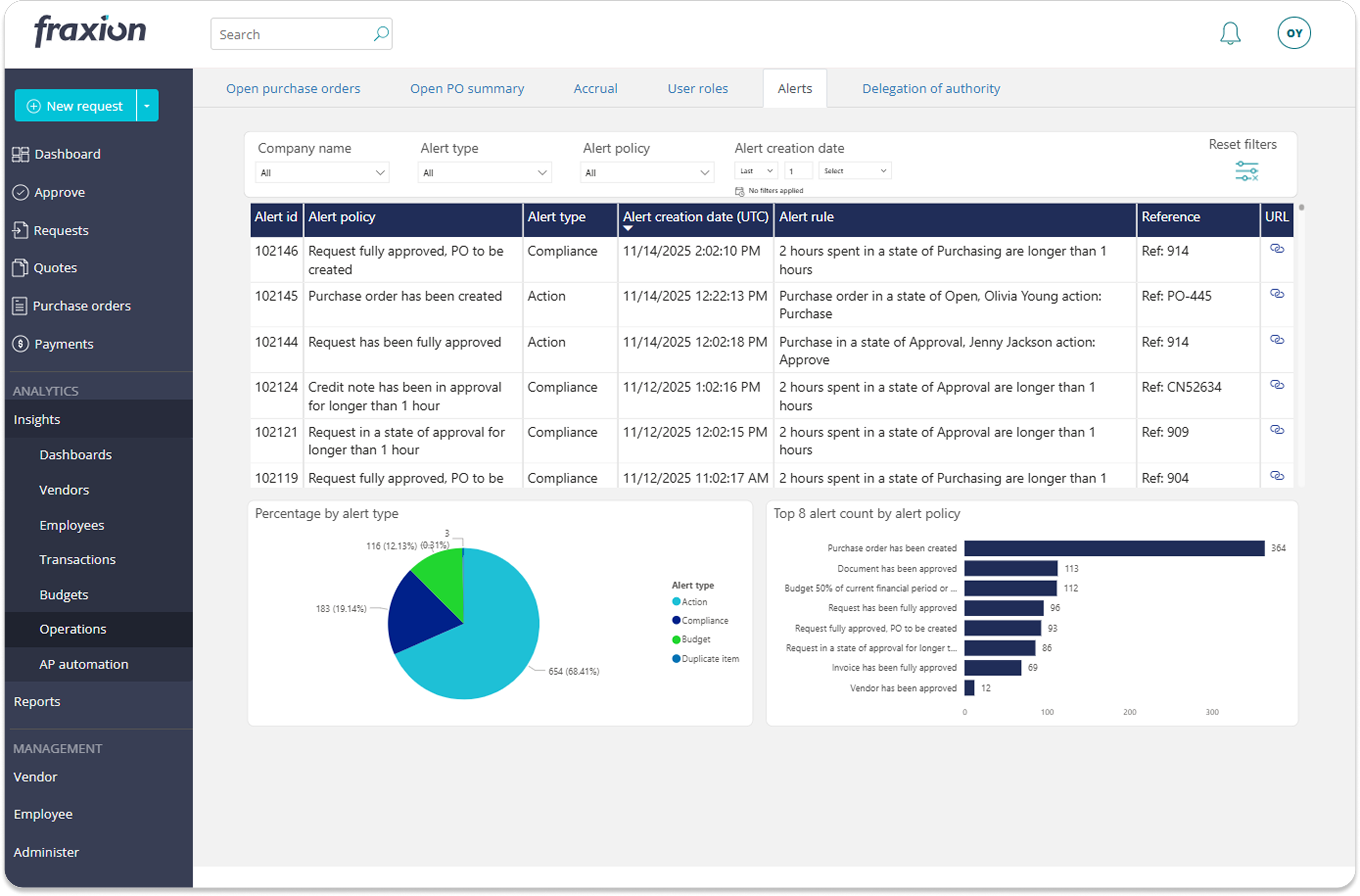Screen dimensions: 1360x896
Task: Switch to Delegation of authority tab
Action: point(930,88)
